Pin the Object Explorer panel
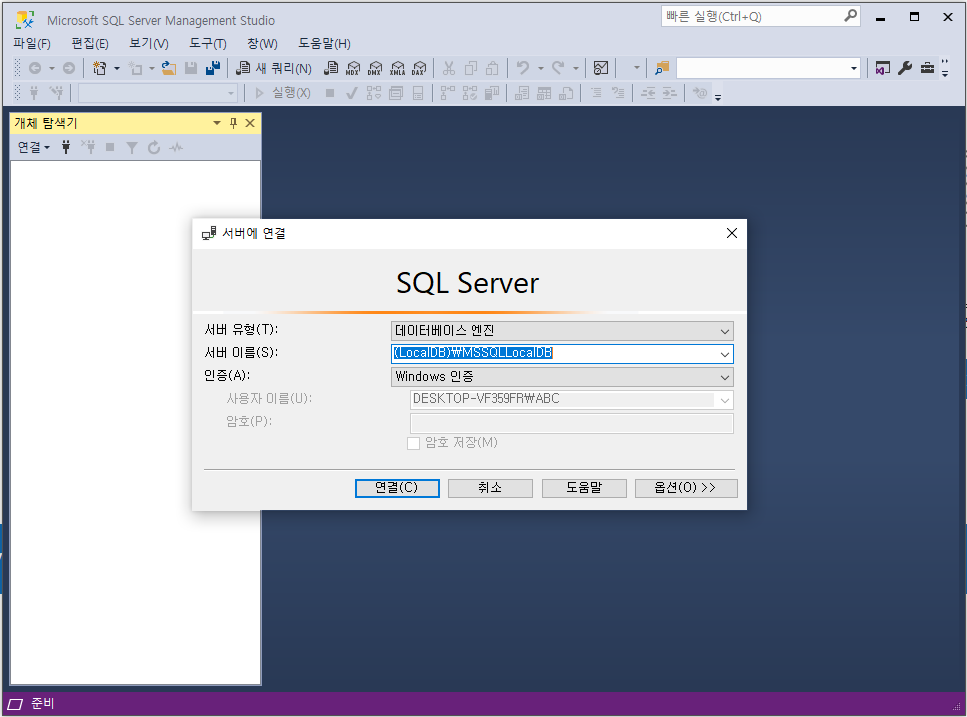This screenshot has width=967, height=717. [233, 123]
